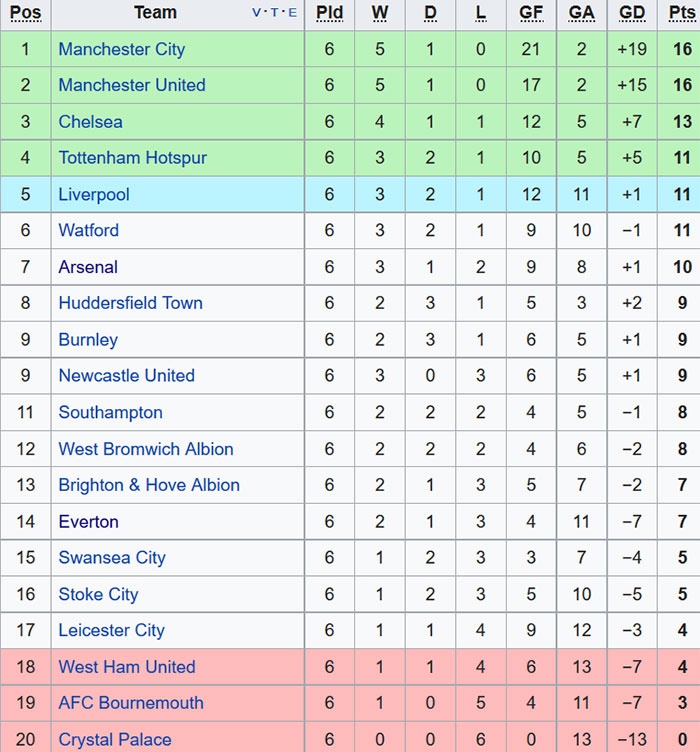Click the "Pld" column header
700x752 pixels.
[329, 13]
